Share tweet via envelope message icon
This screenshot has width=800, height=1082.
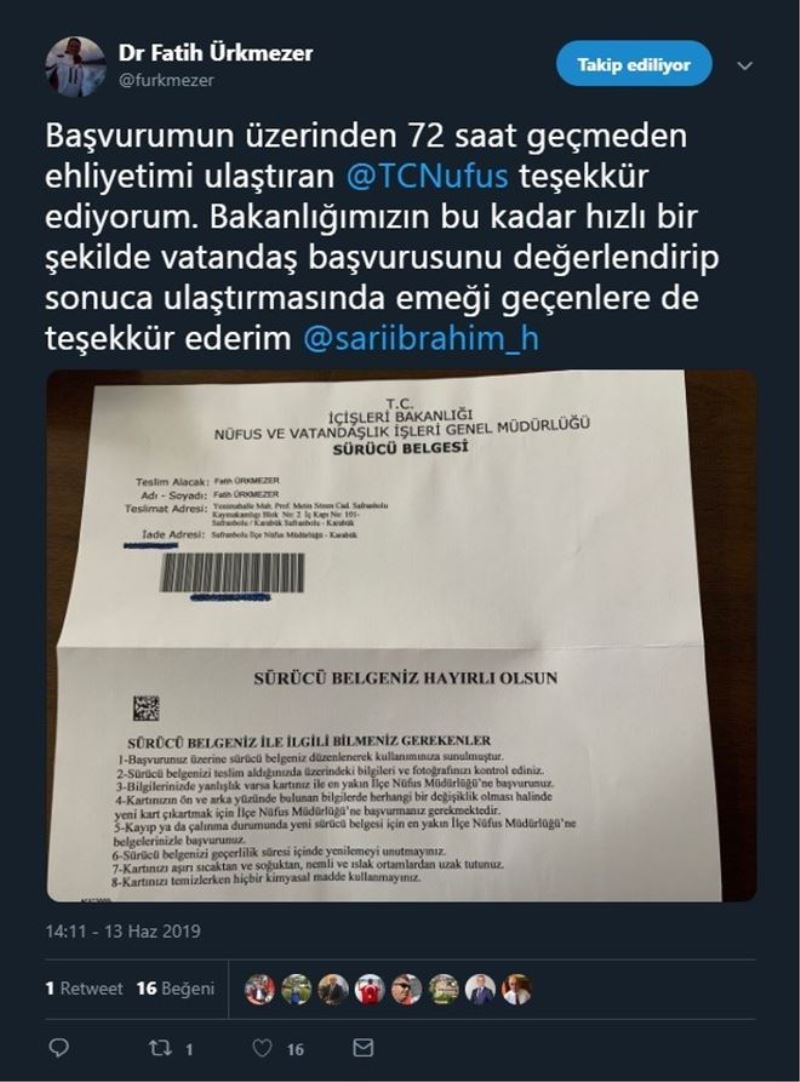tap(363, 1049)
